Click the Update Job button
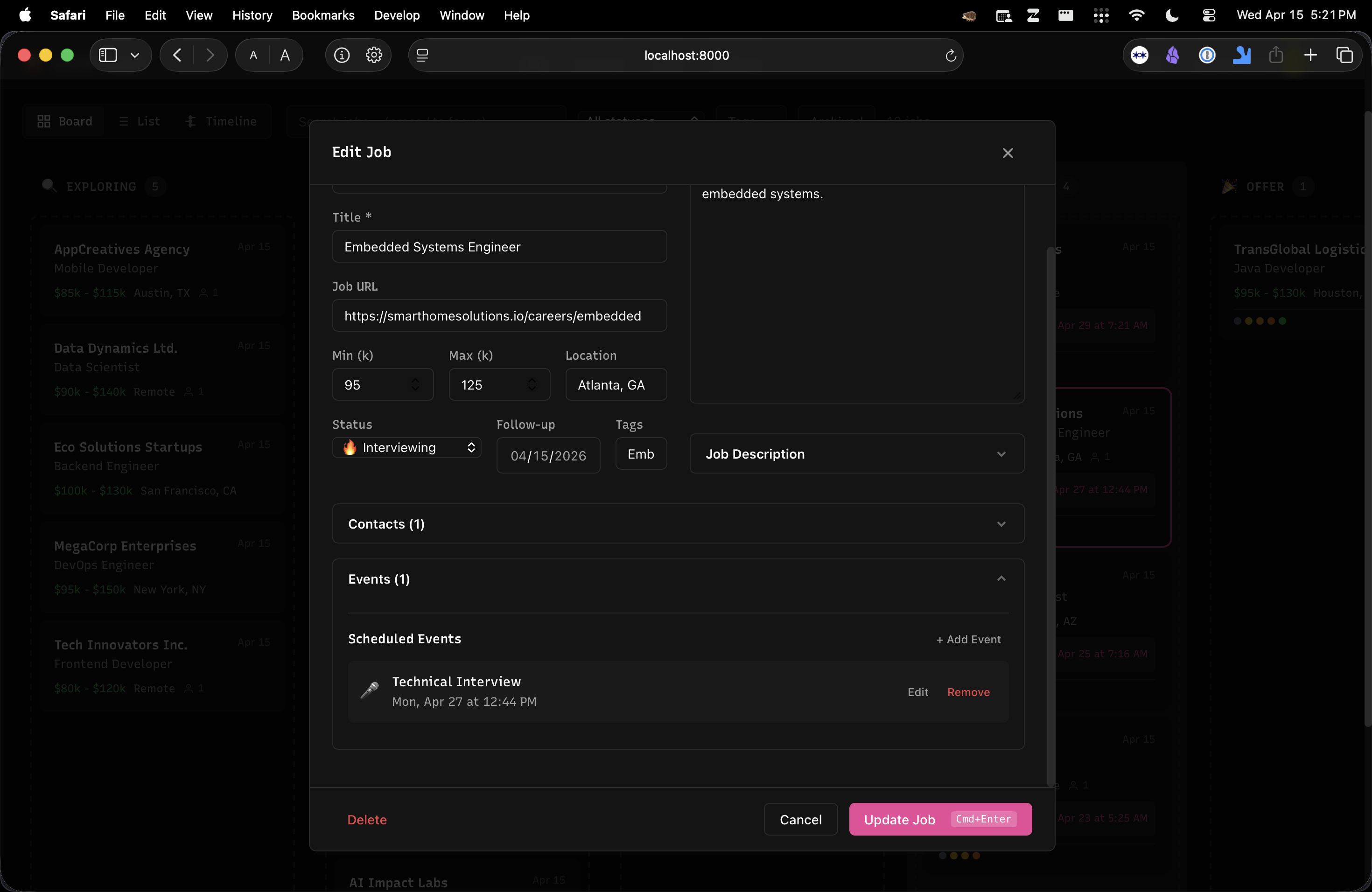Screen dimensions: 1372x892 click(x=940, y=819)
